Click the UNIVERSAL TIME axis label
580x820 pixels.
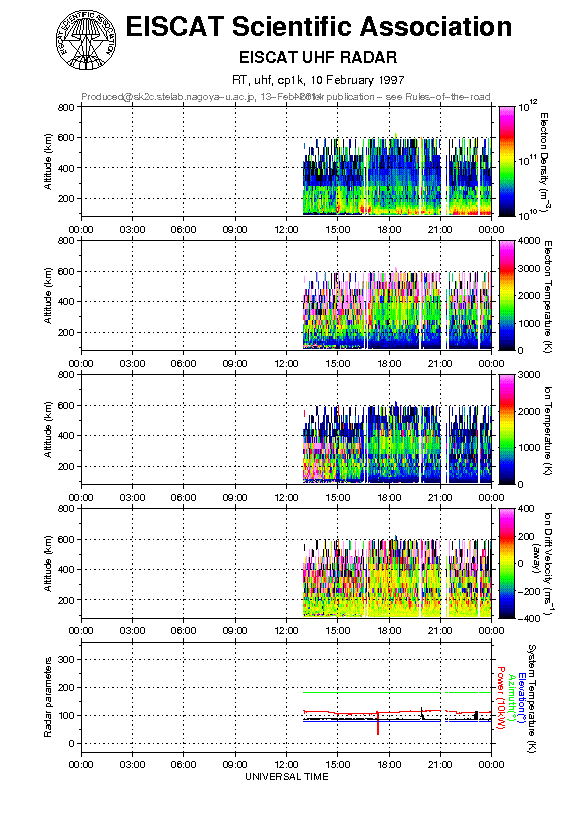coord(287,777)
